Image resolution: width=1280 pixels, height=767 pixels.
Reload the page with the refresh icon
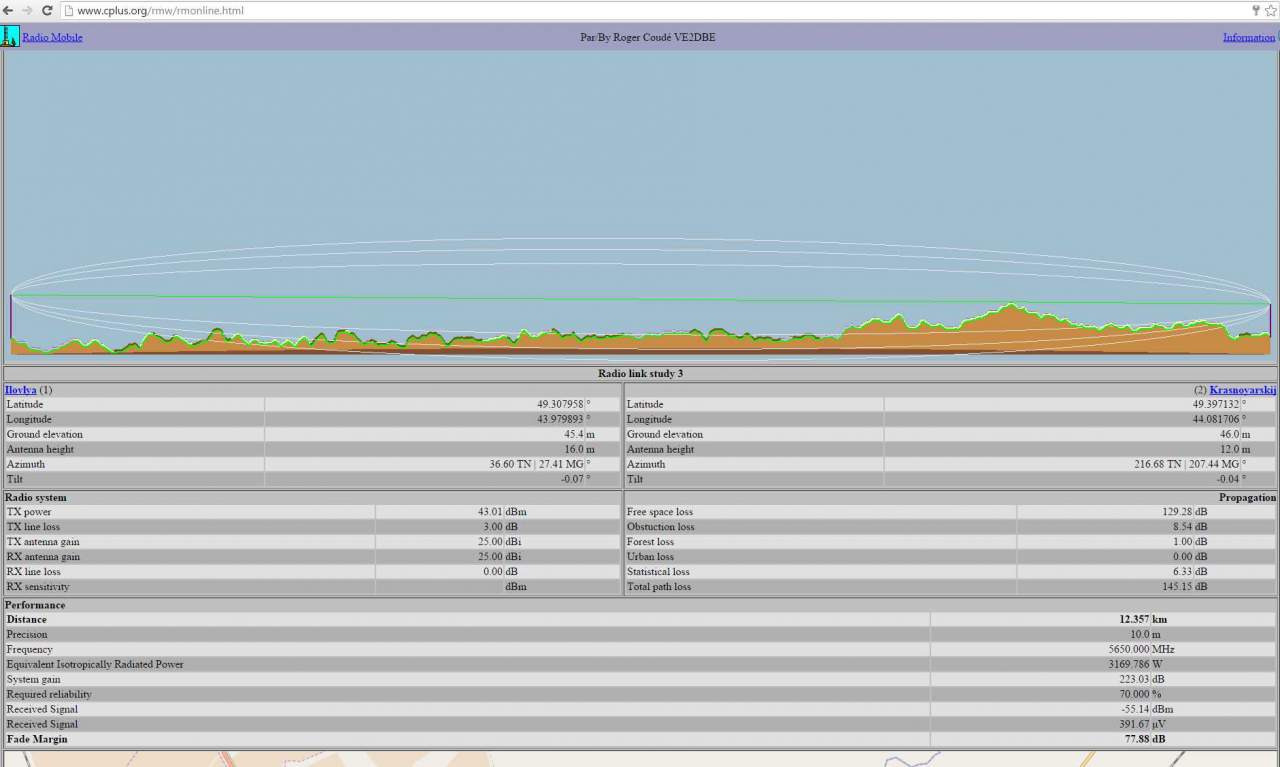pyautogui.click(x=47, y=10)
